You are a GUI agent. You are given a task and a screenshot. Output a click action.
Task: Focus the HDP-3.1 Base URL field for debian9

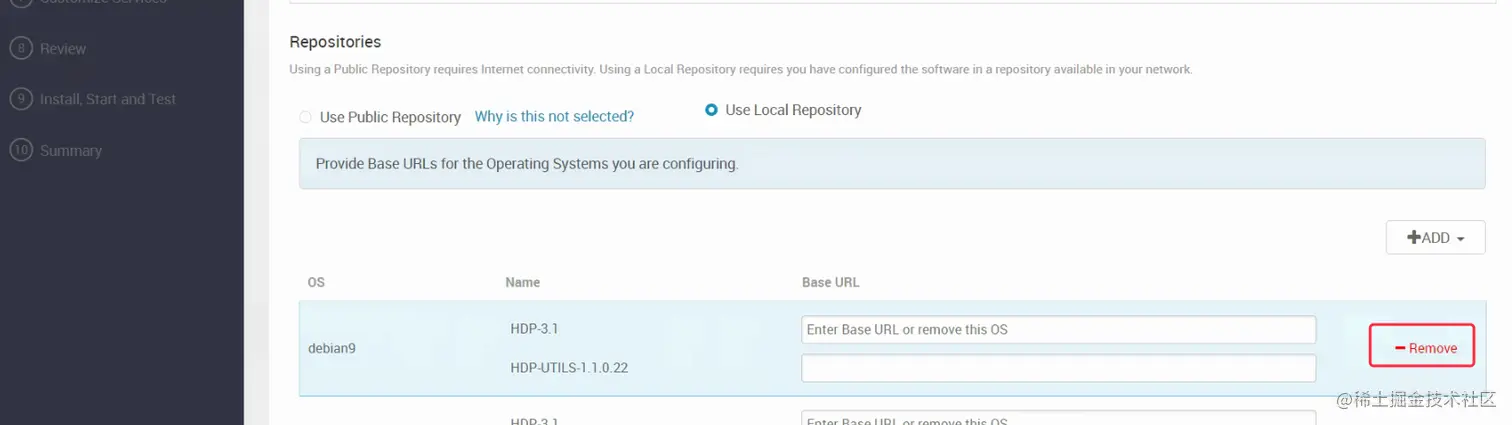1058,329
